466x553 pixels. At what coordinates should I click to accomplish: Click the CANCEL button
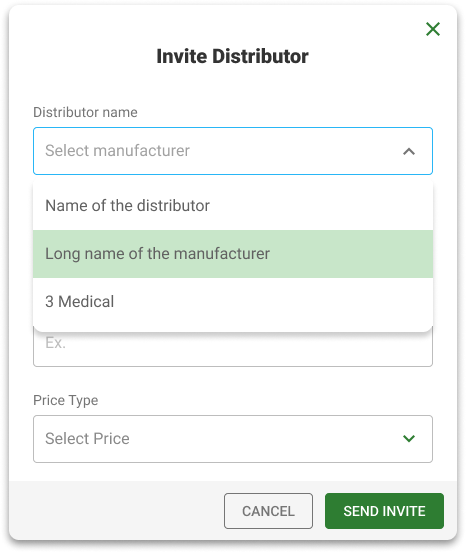coord(268,511)
